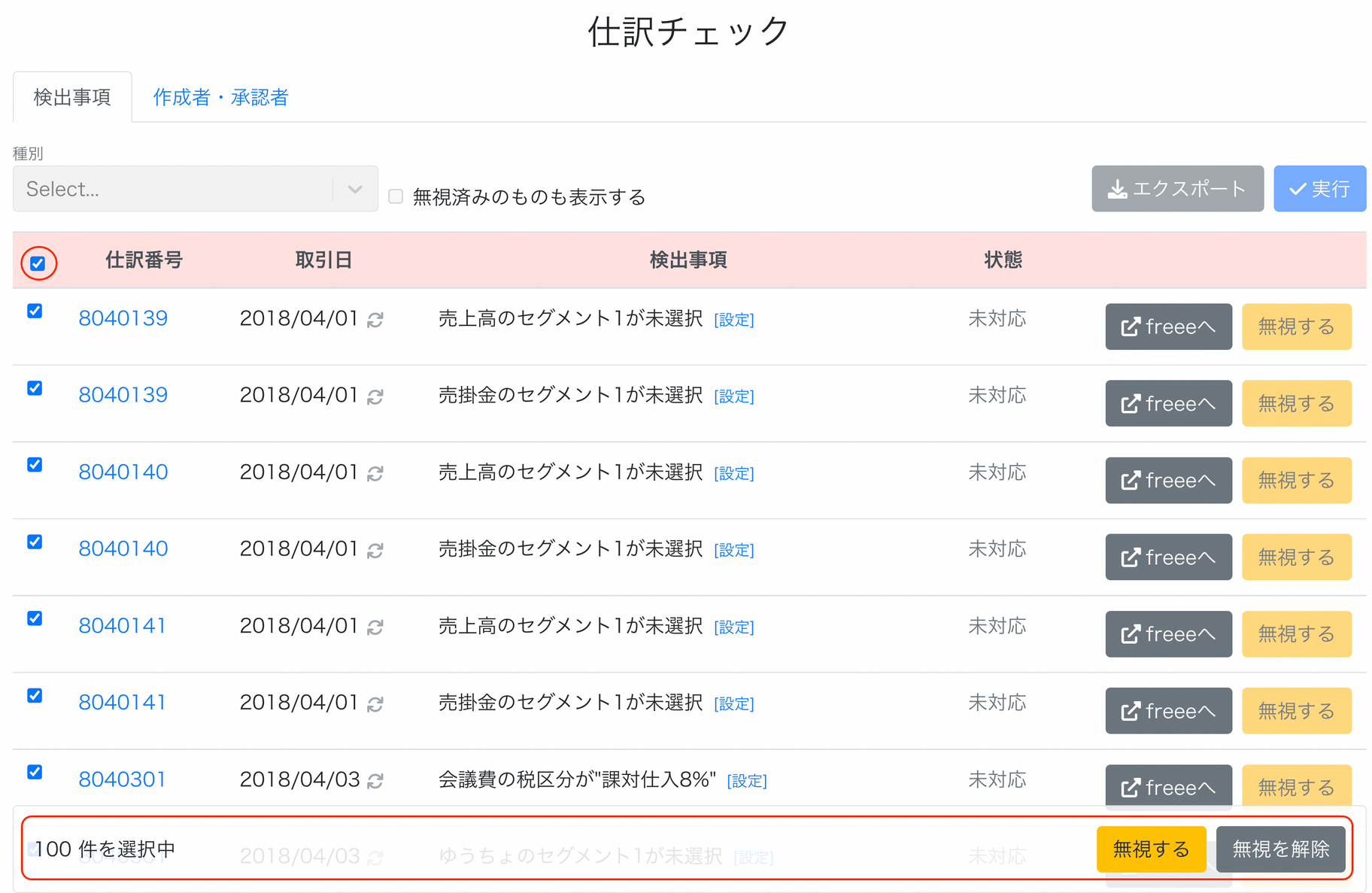Image resolution: width=1372 pixels, height=893 pixels.
Task: Click refresh icon in the second 8040141 row
Action: (x=375, y=704)
